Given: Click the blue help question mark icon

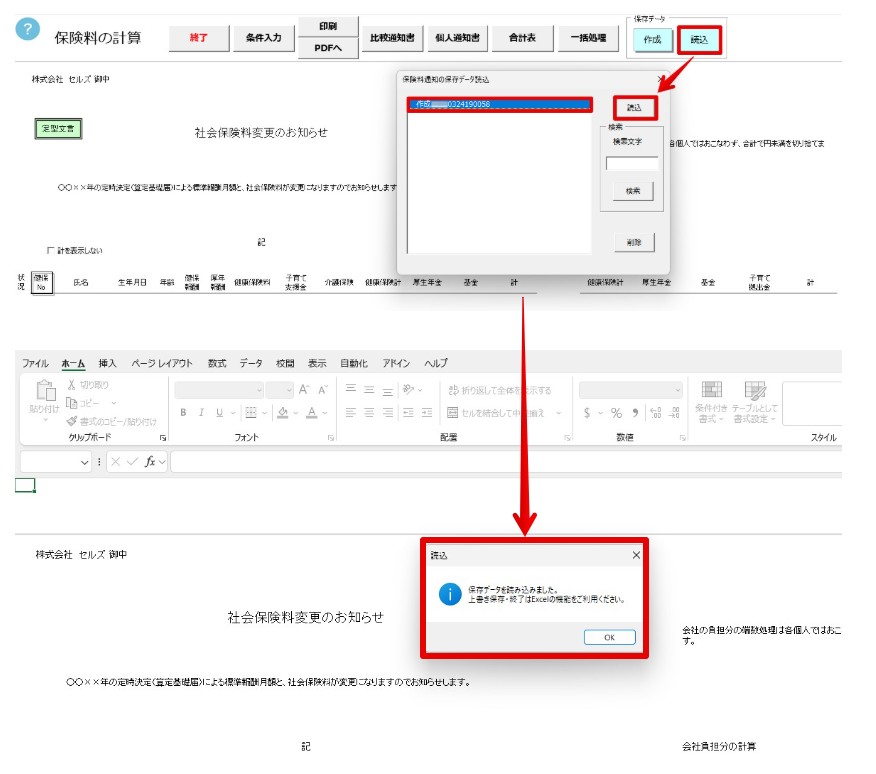Looking at the screenshot, I should click(x=27, y=29).
